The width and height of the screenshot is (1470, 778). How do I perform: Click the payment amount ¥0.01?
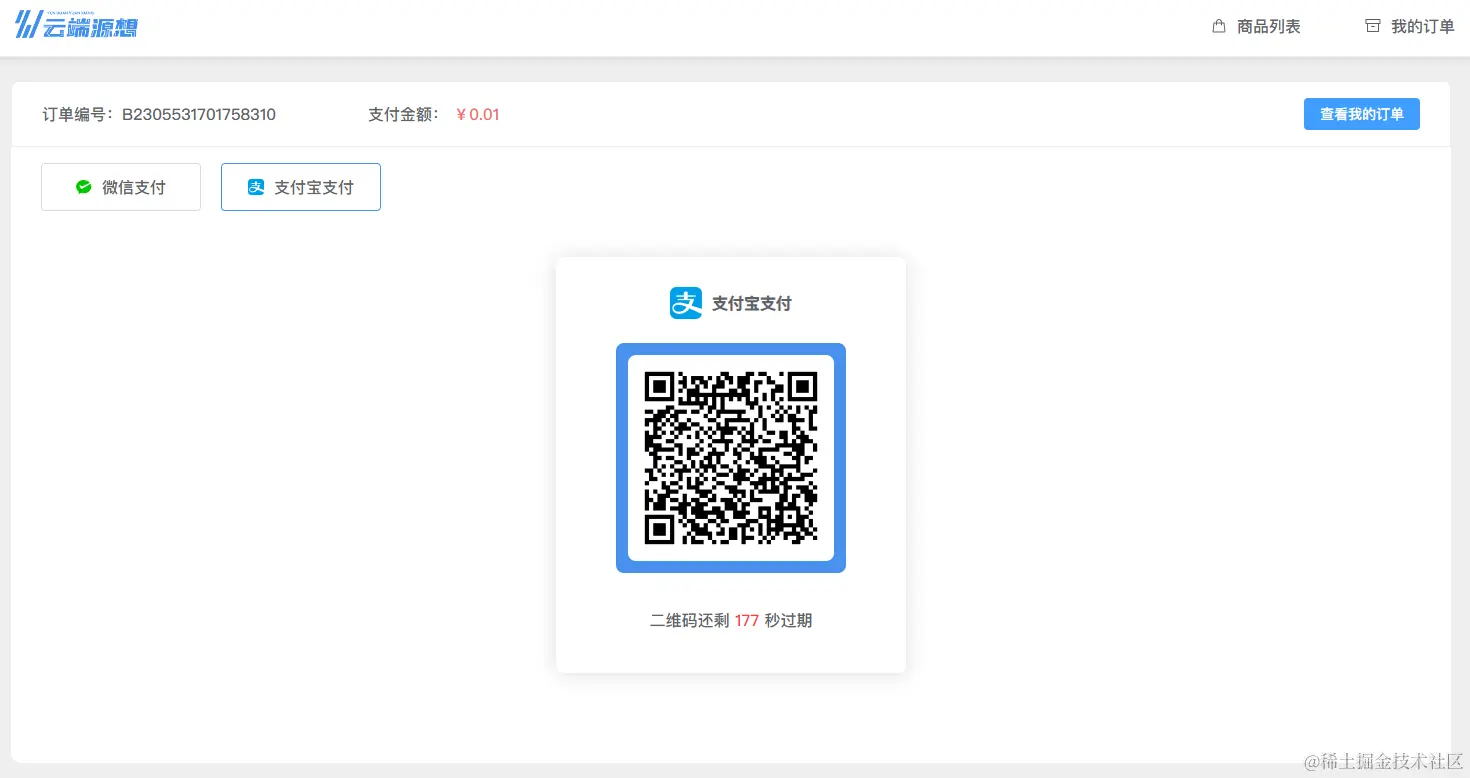point(477,114)
